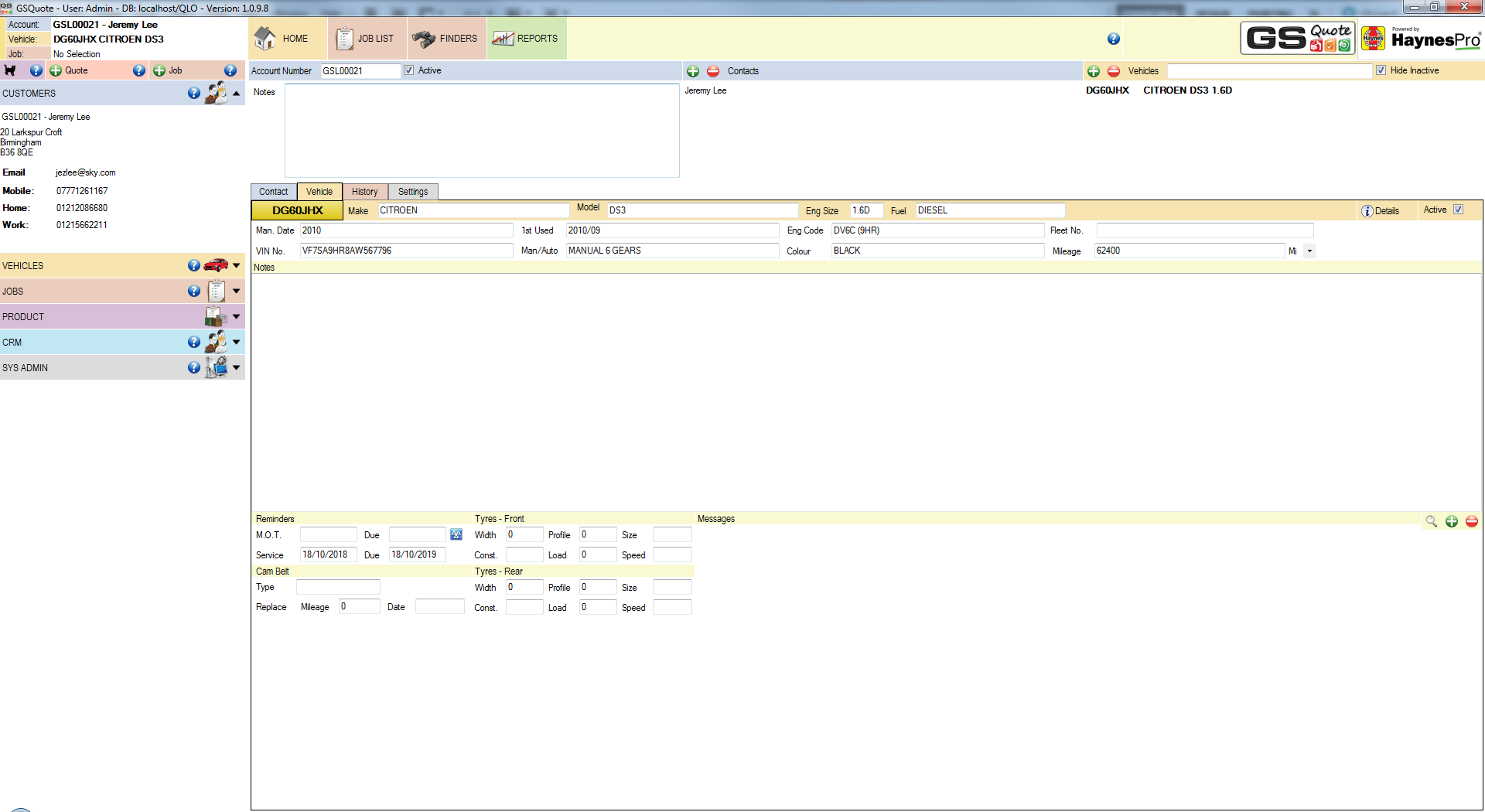Switch to the Vehicle tab
The width and height of the screenshot is (1485, 812).
click(319, 192)
